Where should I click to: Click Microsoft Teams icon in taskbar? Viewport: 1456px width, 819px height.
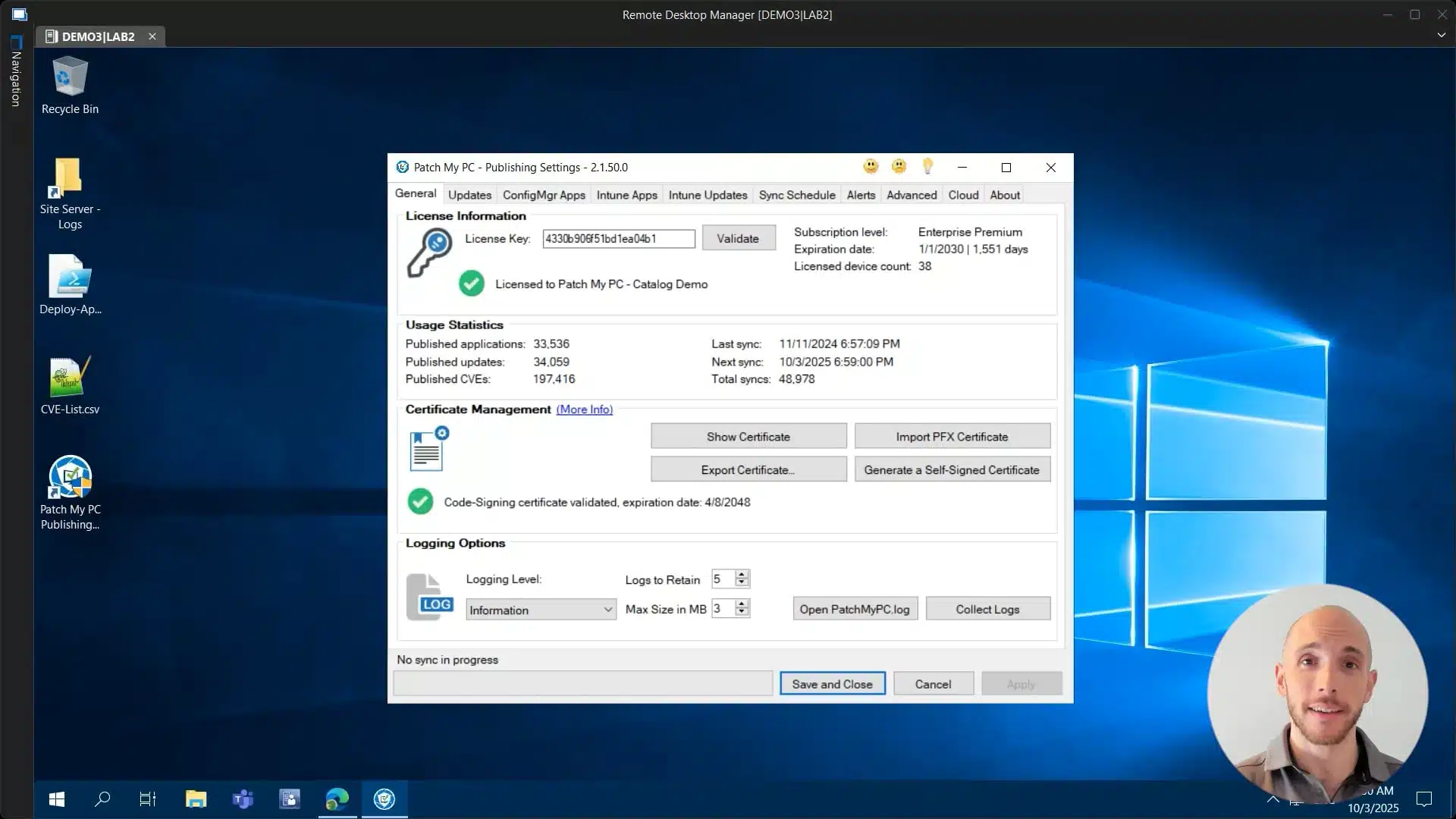(x=243, y=799)
